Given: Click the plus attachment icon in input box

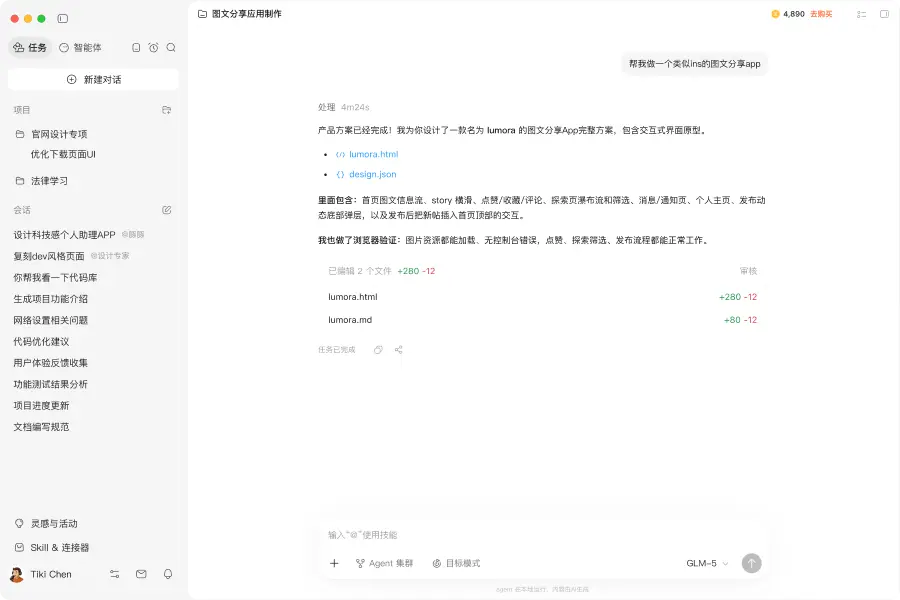Looking at the screenshot, I should 334,563.
